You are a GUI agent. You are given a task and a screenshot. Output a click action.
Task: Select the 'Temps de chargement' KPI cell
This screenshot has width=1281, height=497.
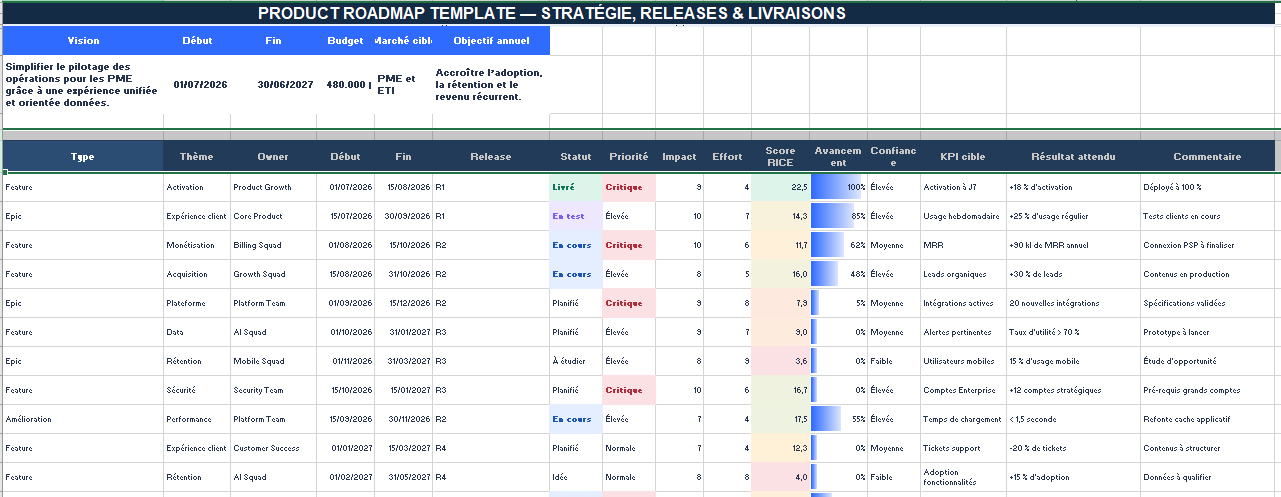click(x=963, y=419)
